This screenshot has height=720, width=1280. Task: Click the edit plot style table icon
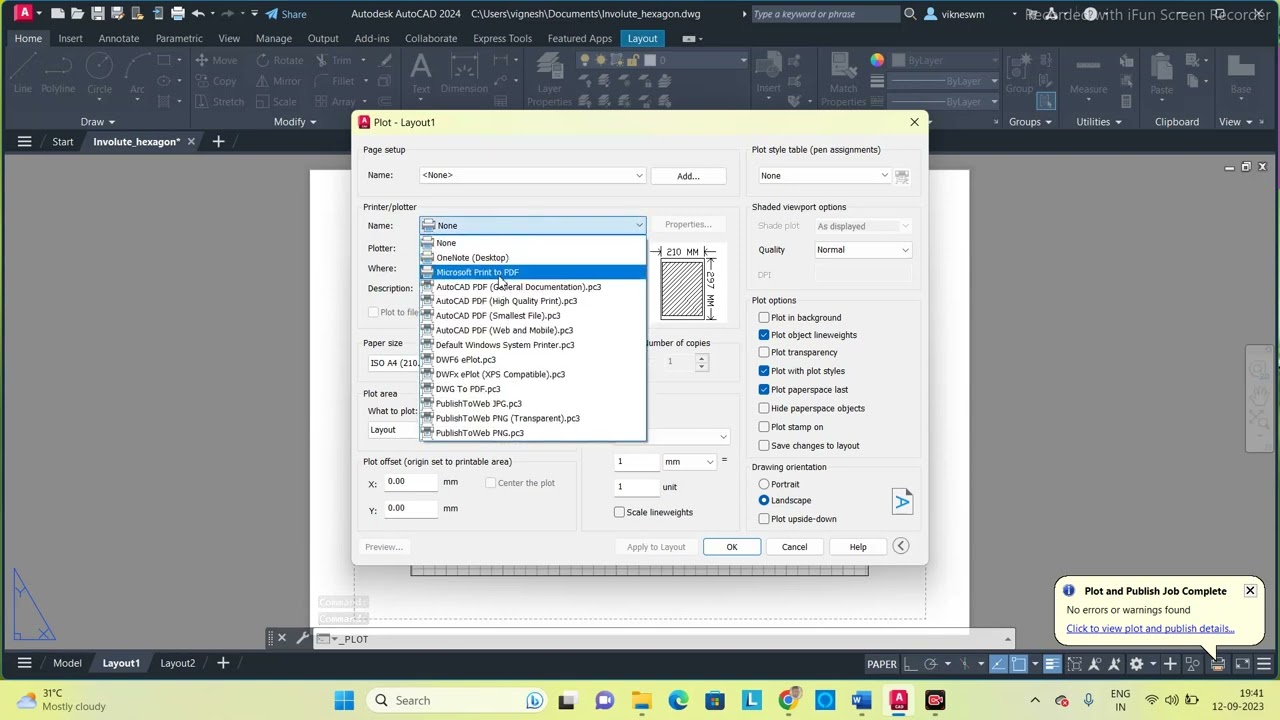902,176
